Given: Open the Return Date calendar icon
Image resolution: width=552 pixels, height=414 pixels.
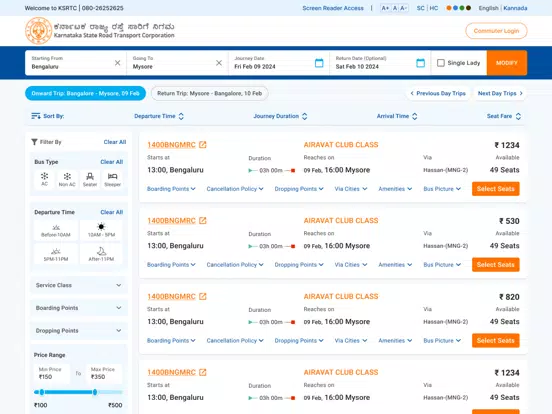Looking at the screenshot, I should pos(420,63).
